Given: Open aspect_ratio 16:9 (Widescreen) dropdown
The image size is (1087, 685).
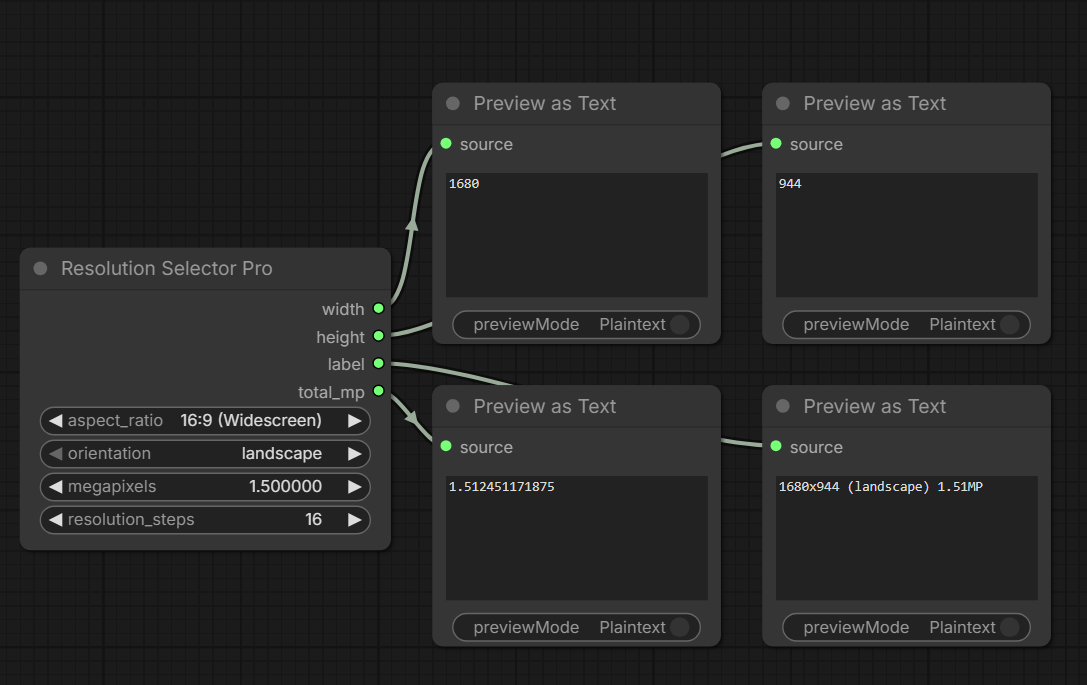Looking at the screenshot, I should [205, 421].
